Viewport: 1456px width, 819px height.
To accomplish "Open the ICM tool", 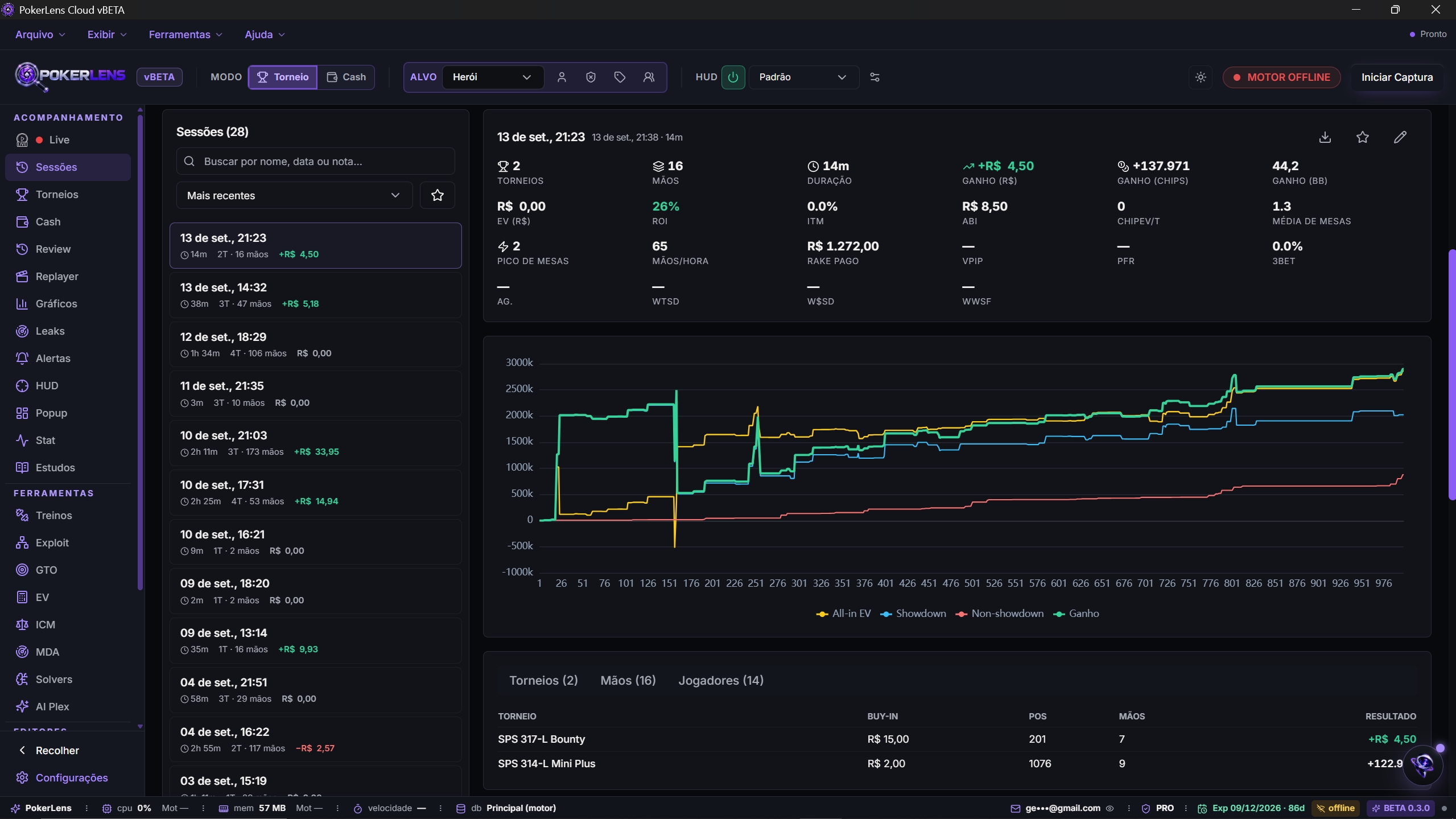I will [68, 625].
